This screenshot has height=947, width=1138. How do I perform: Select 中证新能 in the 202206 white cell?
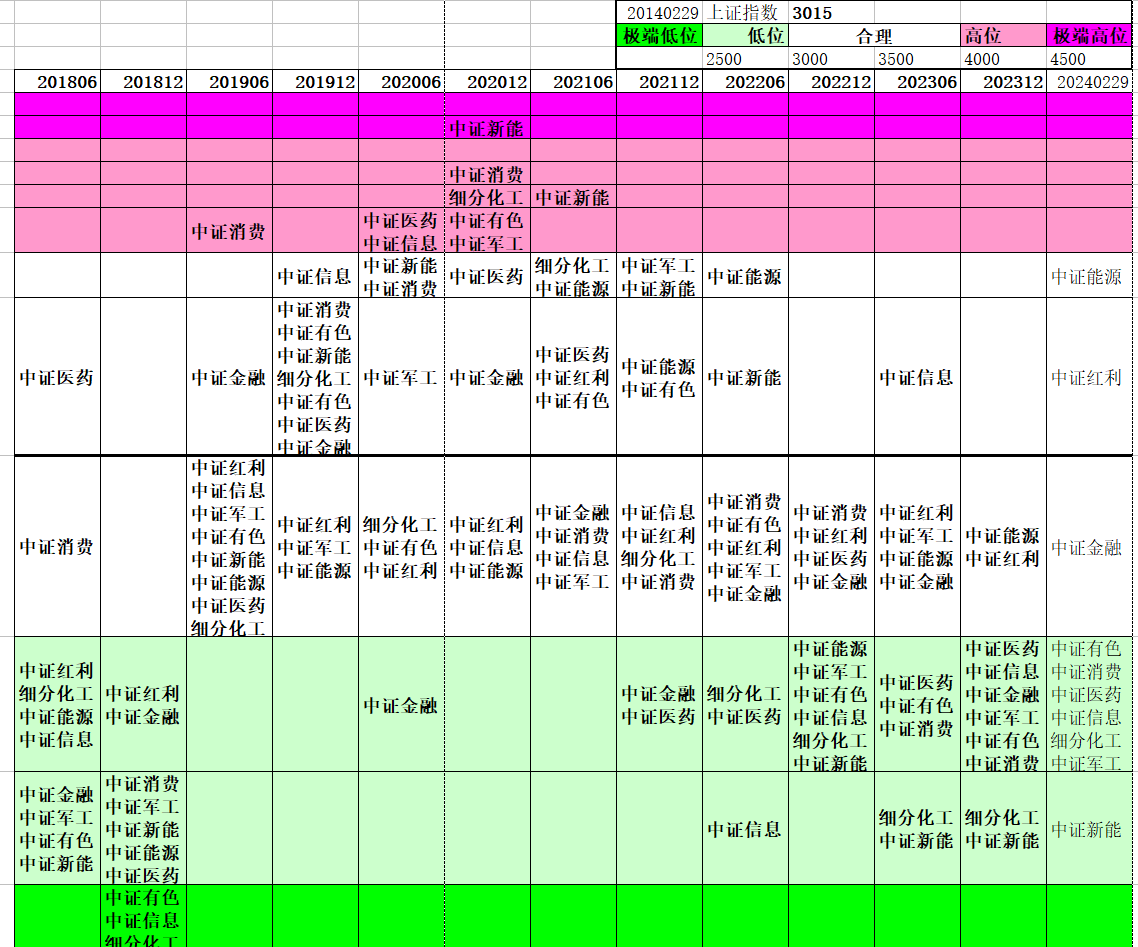pos(745,377)
